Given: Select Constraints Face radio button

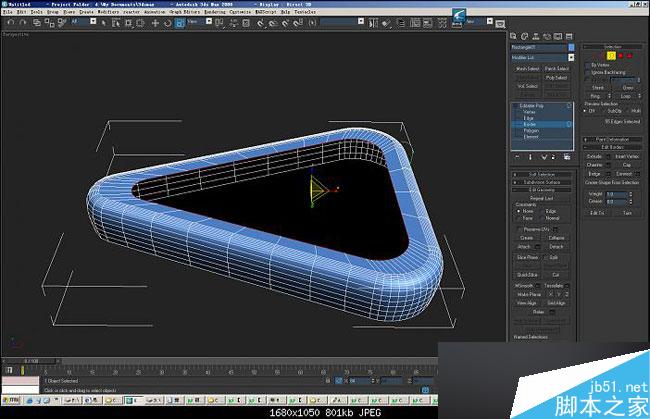Looking at the screenshot, I should [x=518, y=218].
